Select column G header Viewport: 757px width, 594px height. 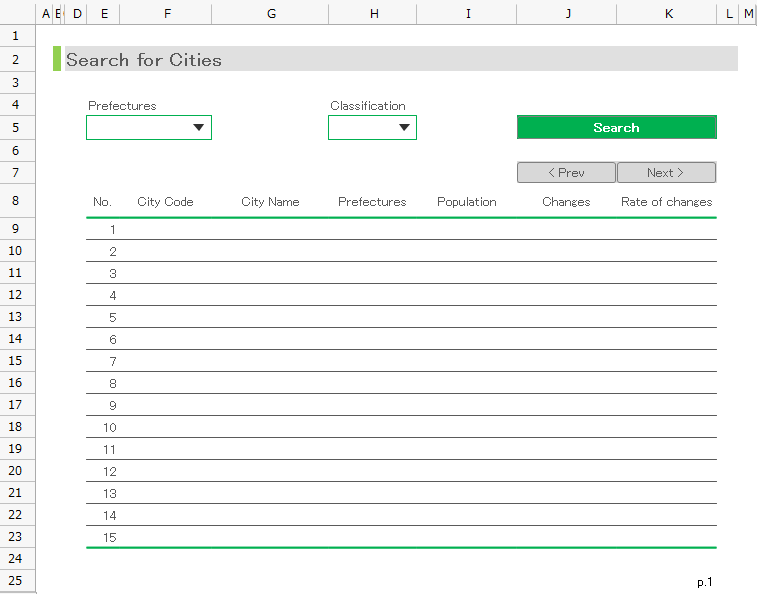point(271,13)
